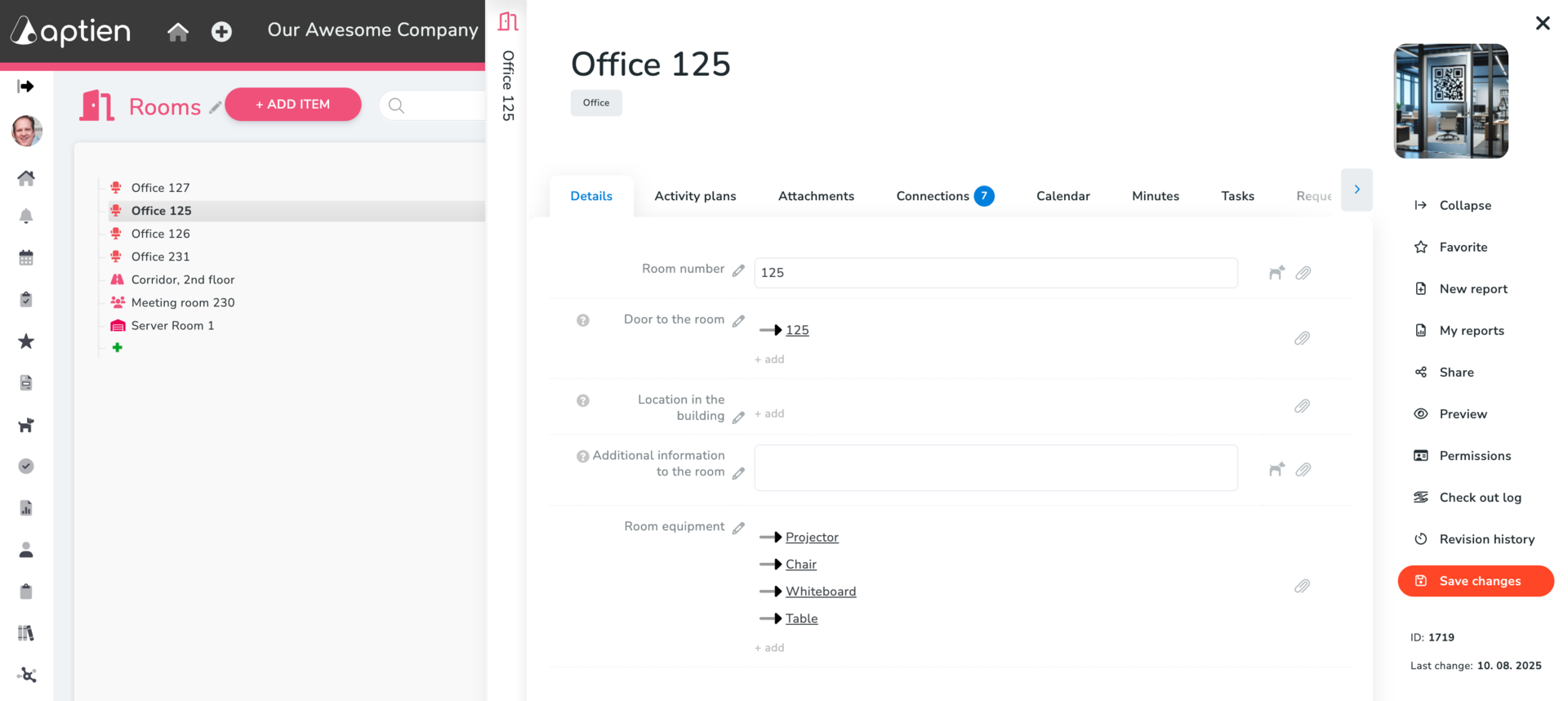This screenshot has width=1568, height=701.
Task: Open the Projector equipment link
Action: point(812,537)
